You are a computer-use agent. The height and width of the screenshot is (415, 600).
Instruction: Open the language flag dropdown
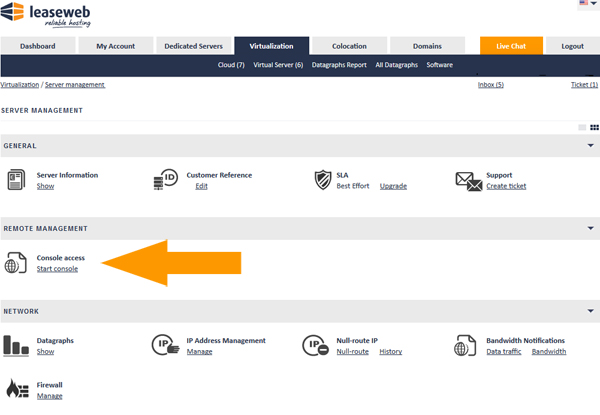pos(586,4)
